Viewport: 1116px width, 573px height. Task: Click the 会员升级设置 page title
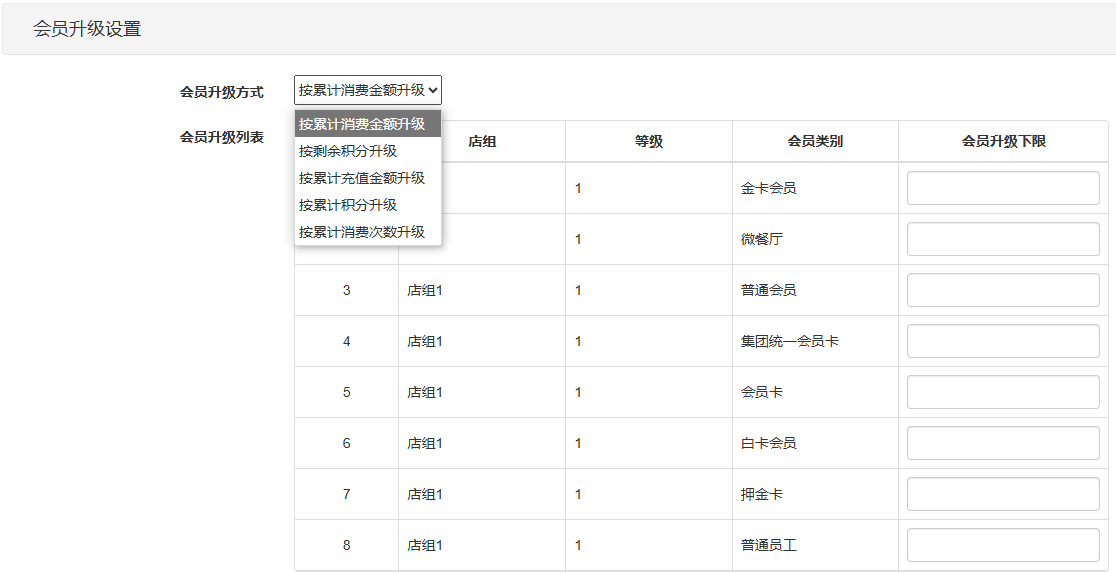click(87, 29)
